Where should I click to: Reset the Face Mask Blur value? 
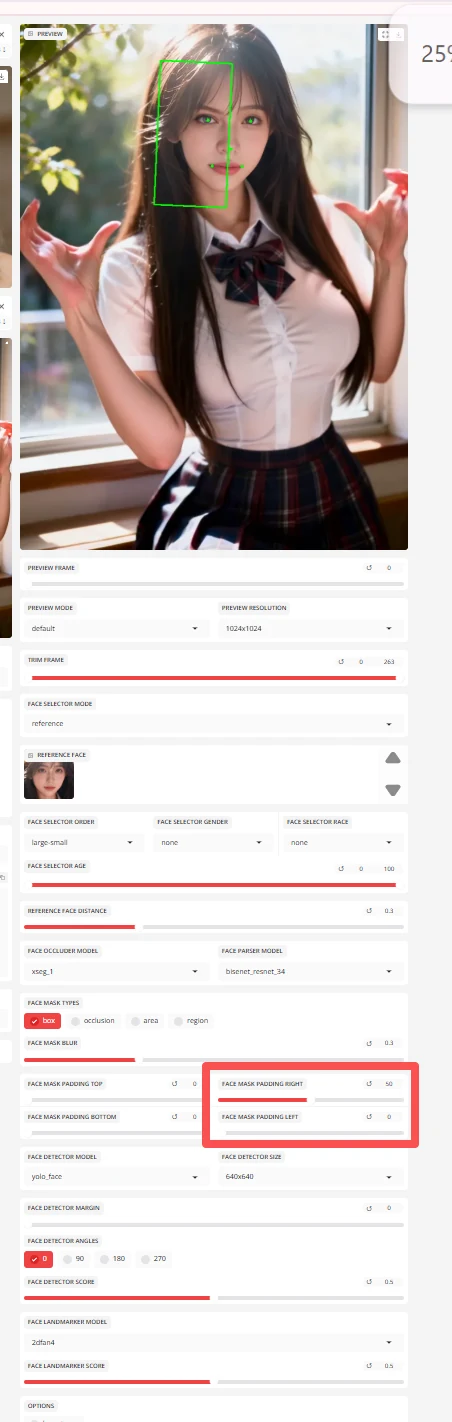pyautogui.click(x=369, y=1043)
